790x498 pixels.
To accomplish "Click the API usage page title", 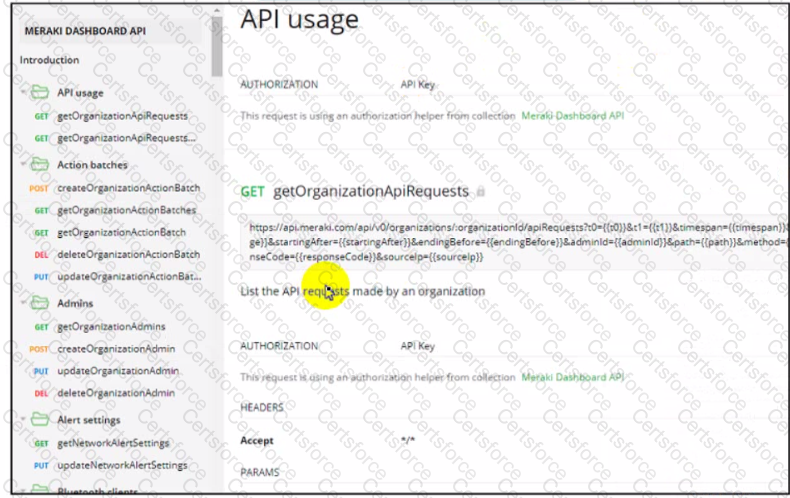I will click(299, 19).
